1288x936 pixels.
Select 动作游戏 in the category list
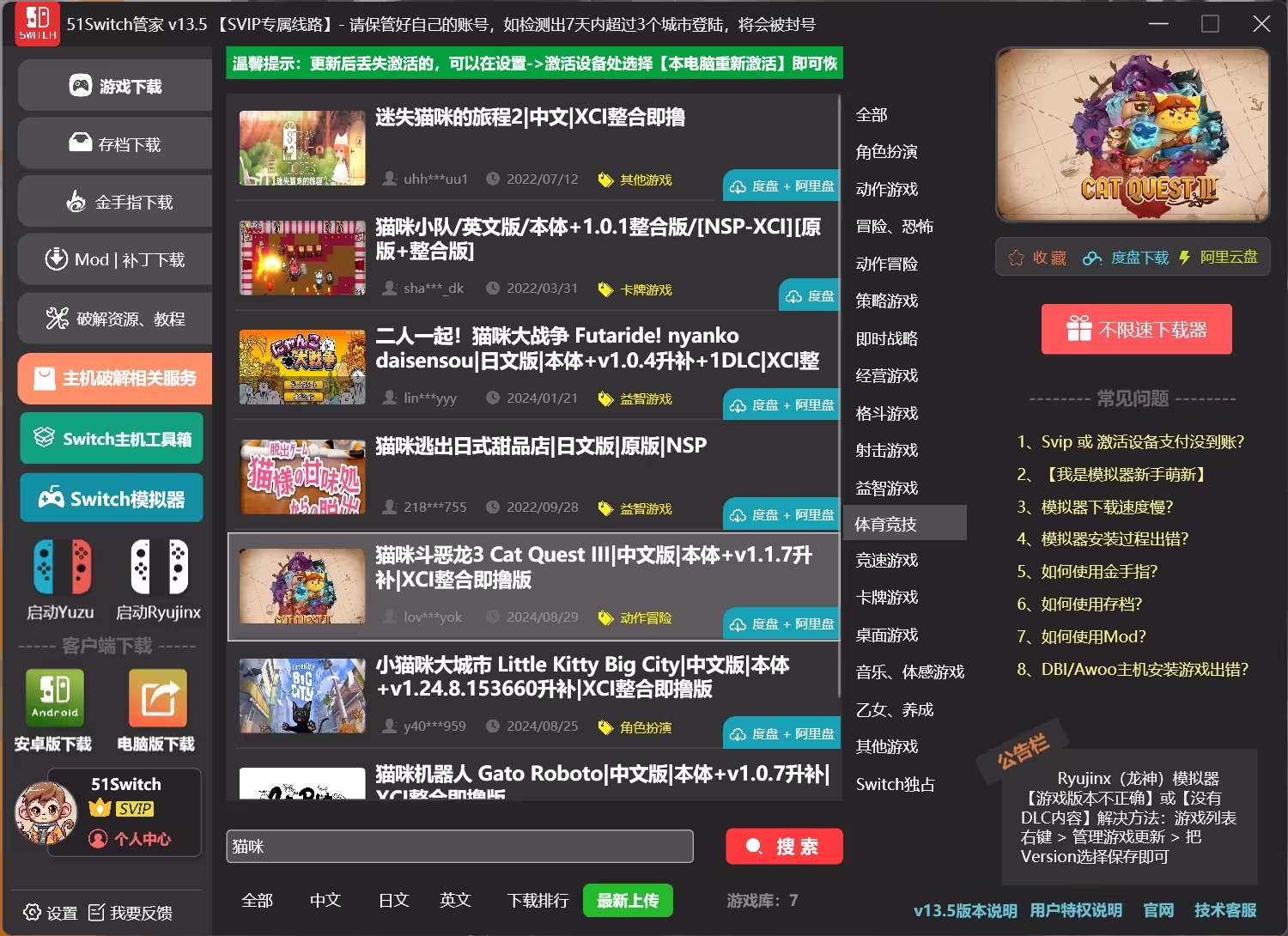[887, 189]
